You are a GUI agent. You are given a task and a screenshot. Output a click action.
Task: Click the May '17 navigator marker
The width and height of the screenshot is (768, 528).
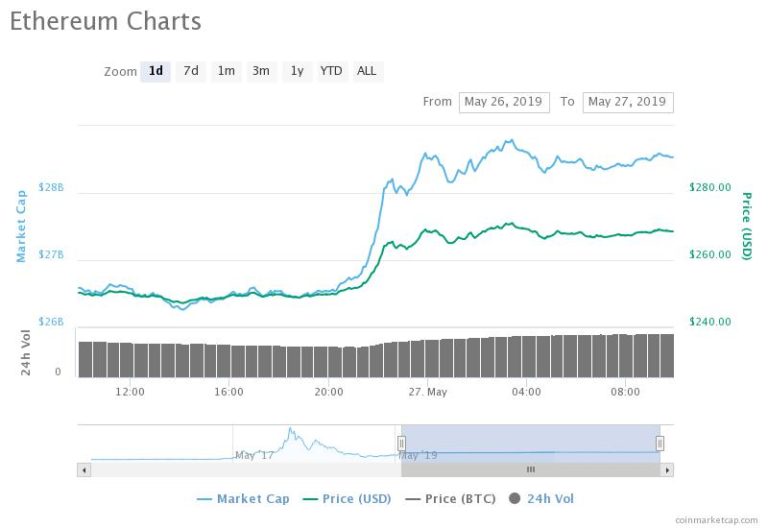254,456
